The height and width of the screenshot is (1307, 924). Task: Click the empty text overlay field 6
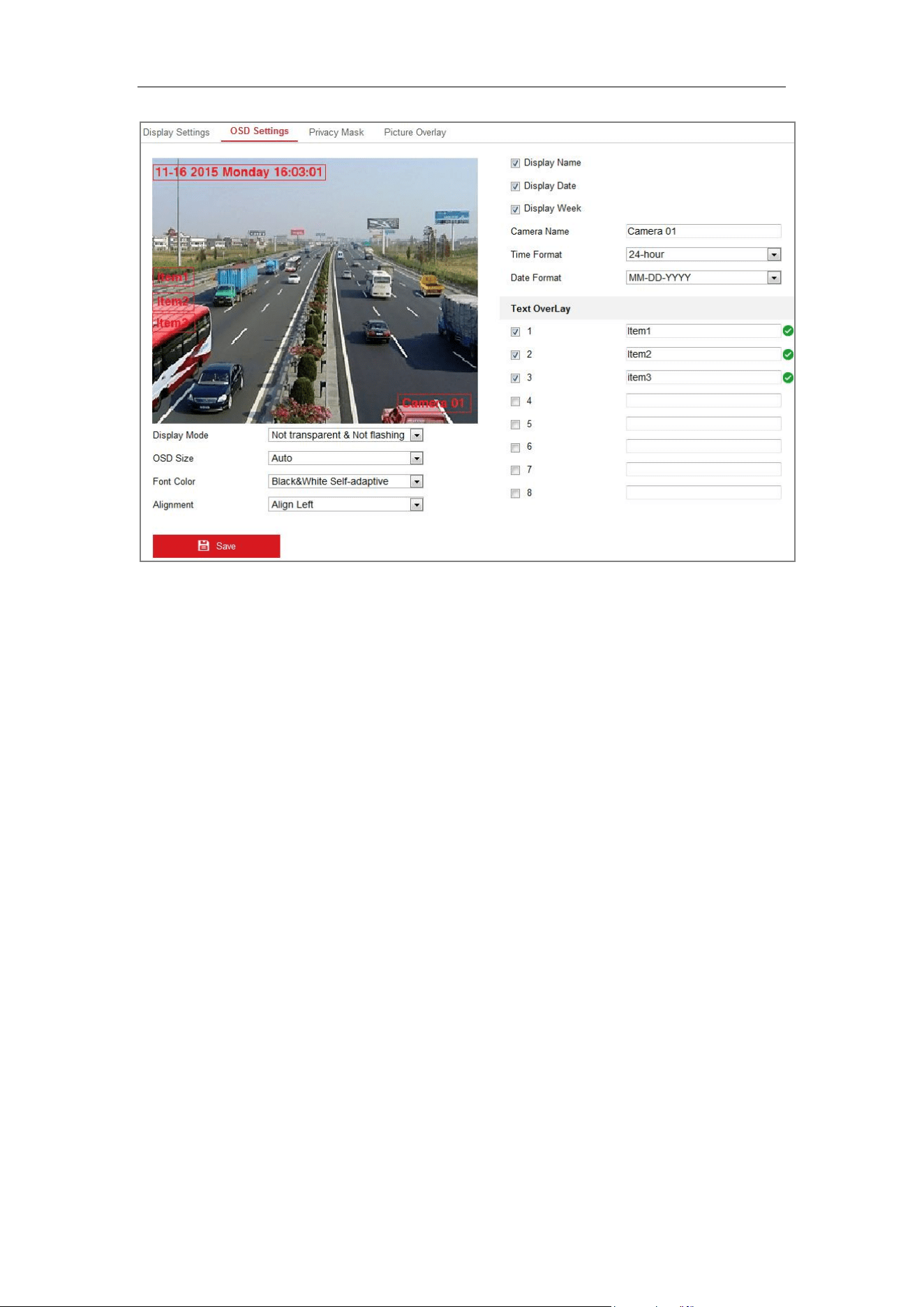703,446
